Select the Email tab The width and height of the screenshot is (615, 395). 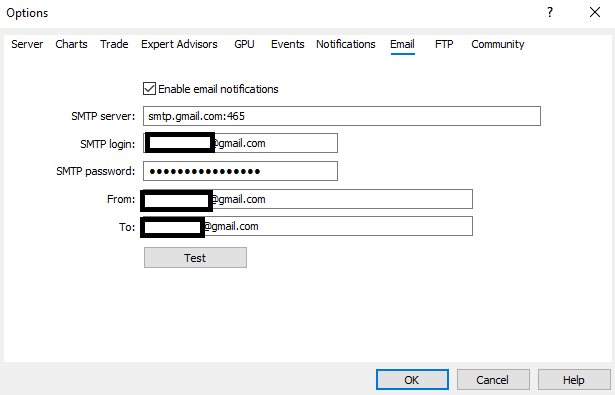tap(402, 44)
